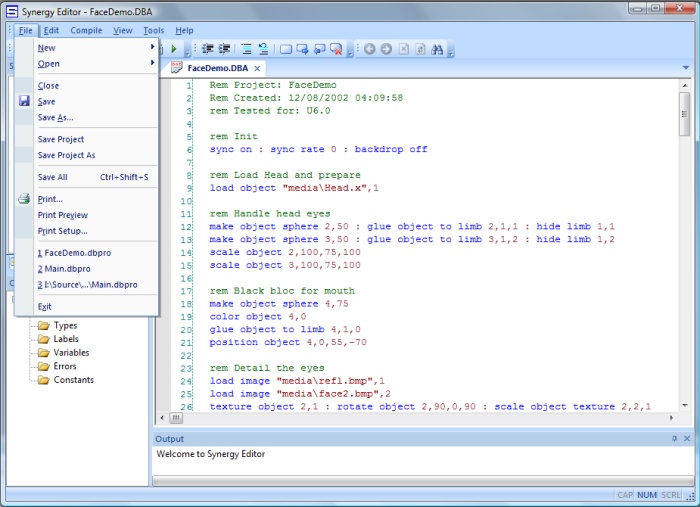The height and width of the screenshot is (507, 700).
Task: Click the vertical scrollbar thumb in editor
Action: click(684, 114)
